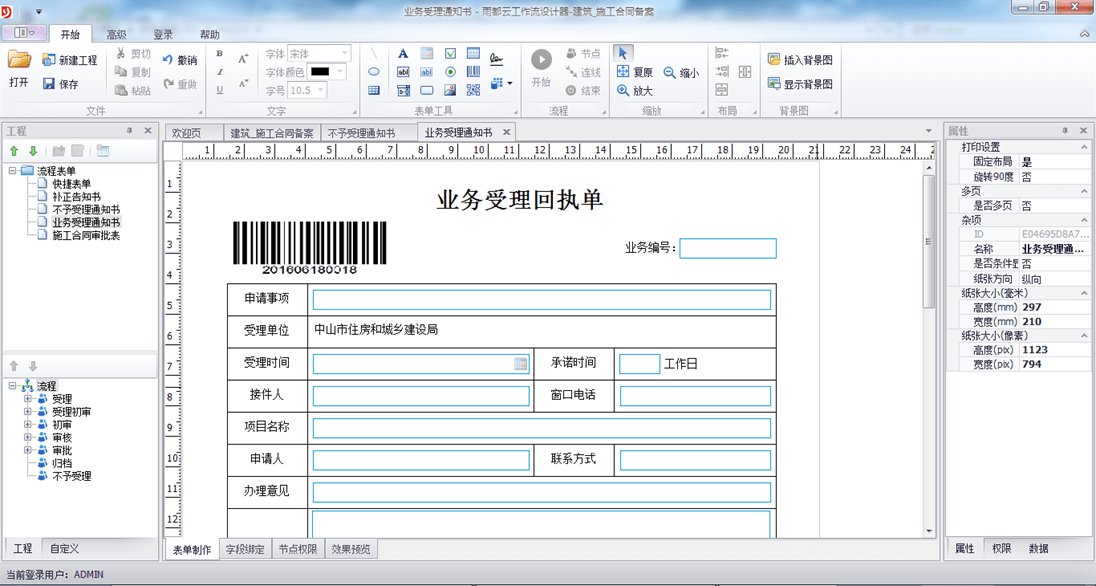The image size is (1096, 586).
Task: Open the 帮助 ribbon tab
Action: (210, 34)
